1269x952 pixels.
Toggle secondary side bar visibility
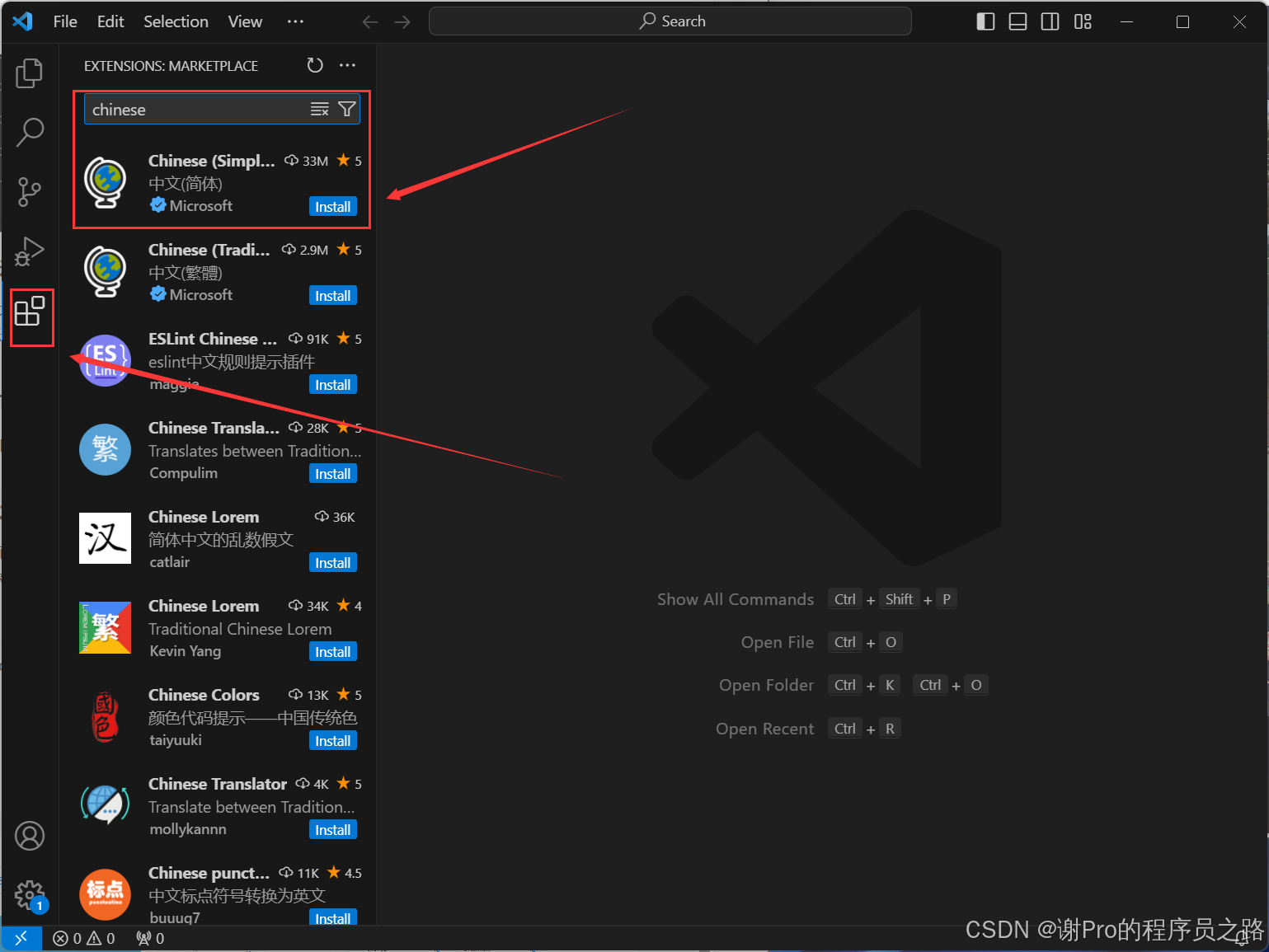(1050, 21)
